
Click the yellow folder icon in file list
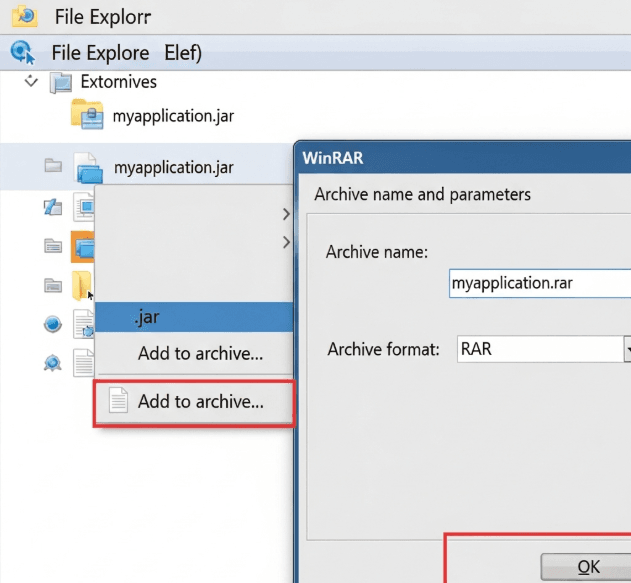(82, 285)
